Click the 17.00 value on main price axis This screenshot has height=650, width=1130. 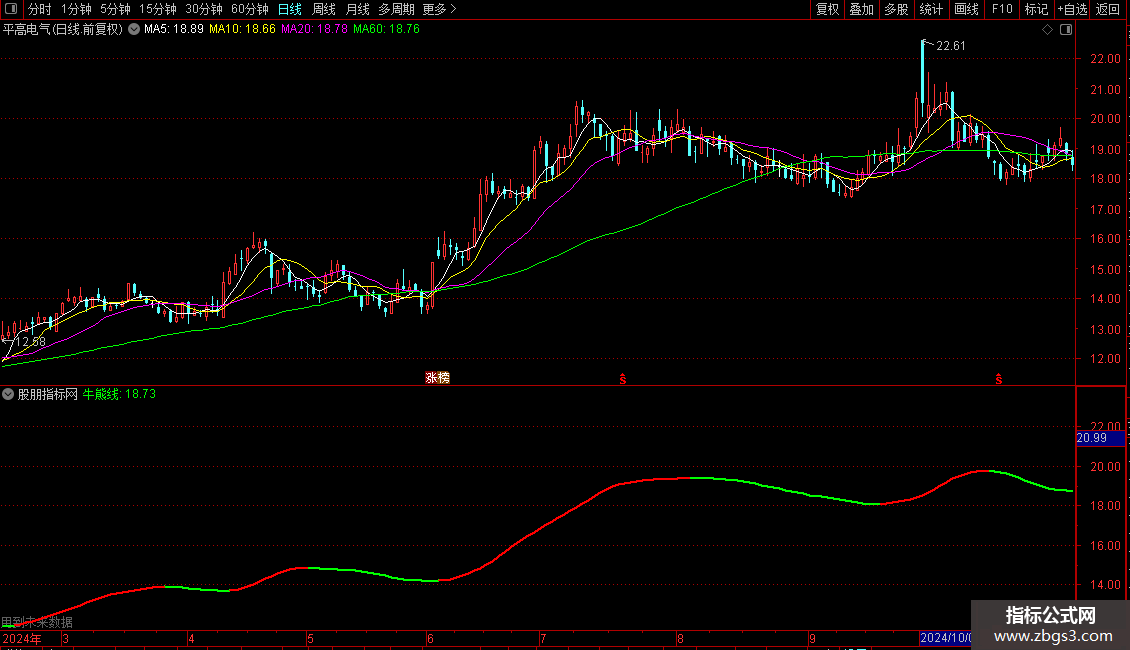[x=1105, y=210]
